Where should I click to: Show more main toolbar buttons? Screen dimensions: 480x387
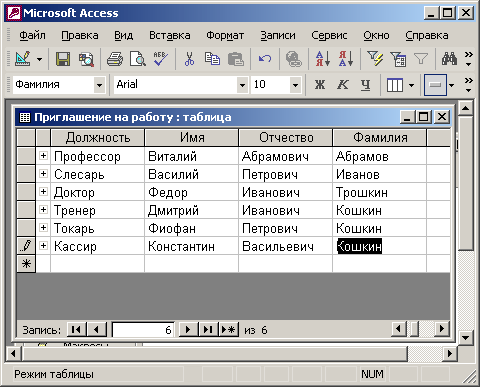coord(469,59)
